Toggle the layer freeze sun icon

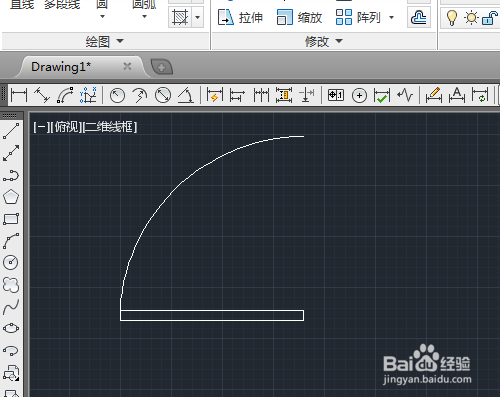[471, 18]
